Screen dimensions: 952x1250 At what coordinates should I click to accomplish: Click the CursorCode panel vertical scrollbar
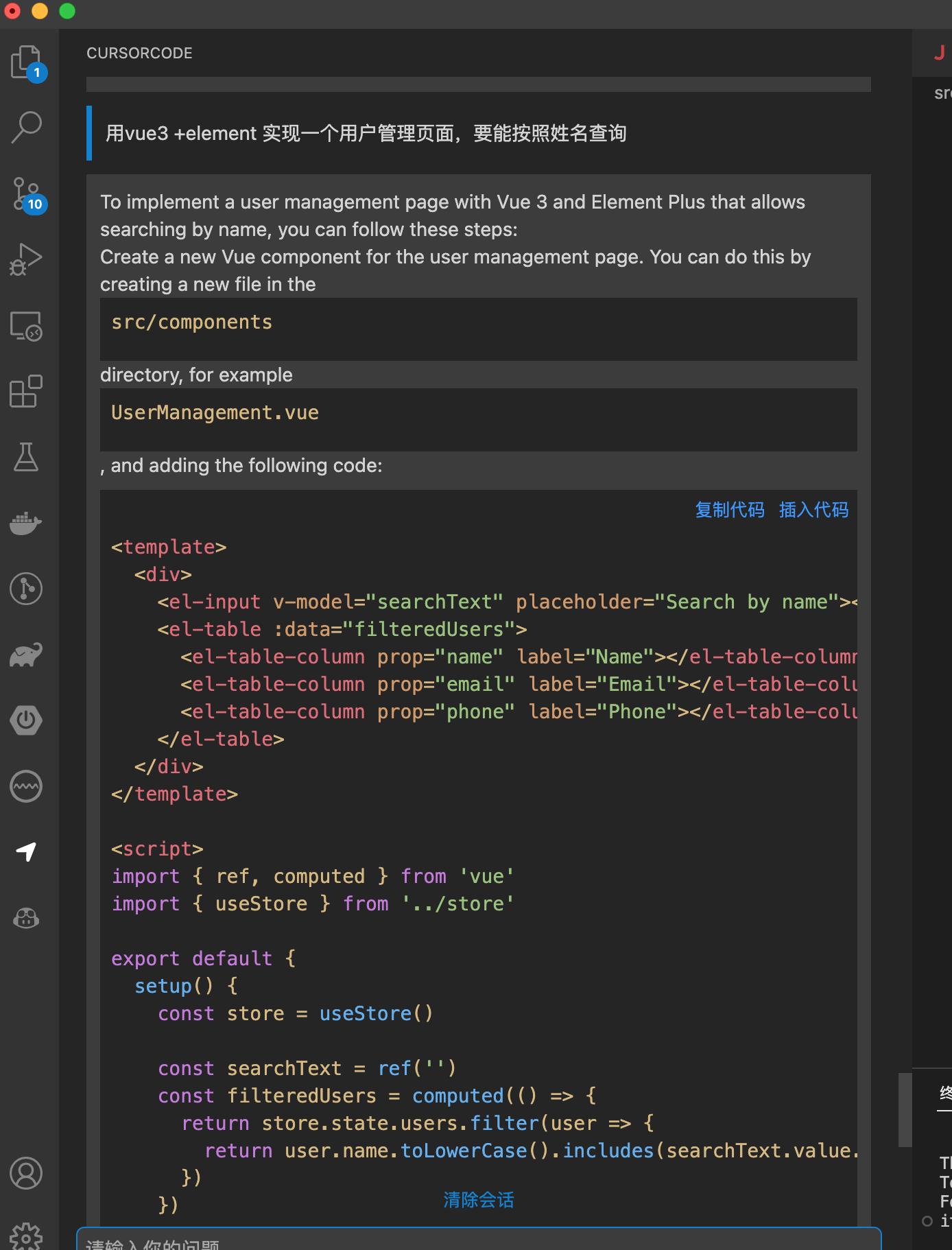point(905,1109)
